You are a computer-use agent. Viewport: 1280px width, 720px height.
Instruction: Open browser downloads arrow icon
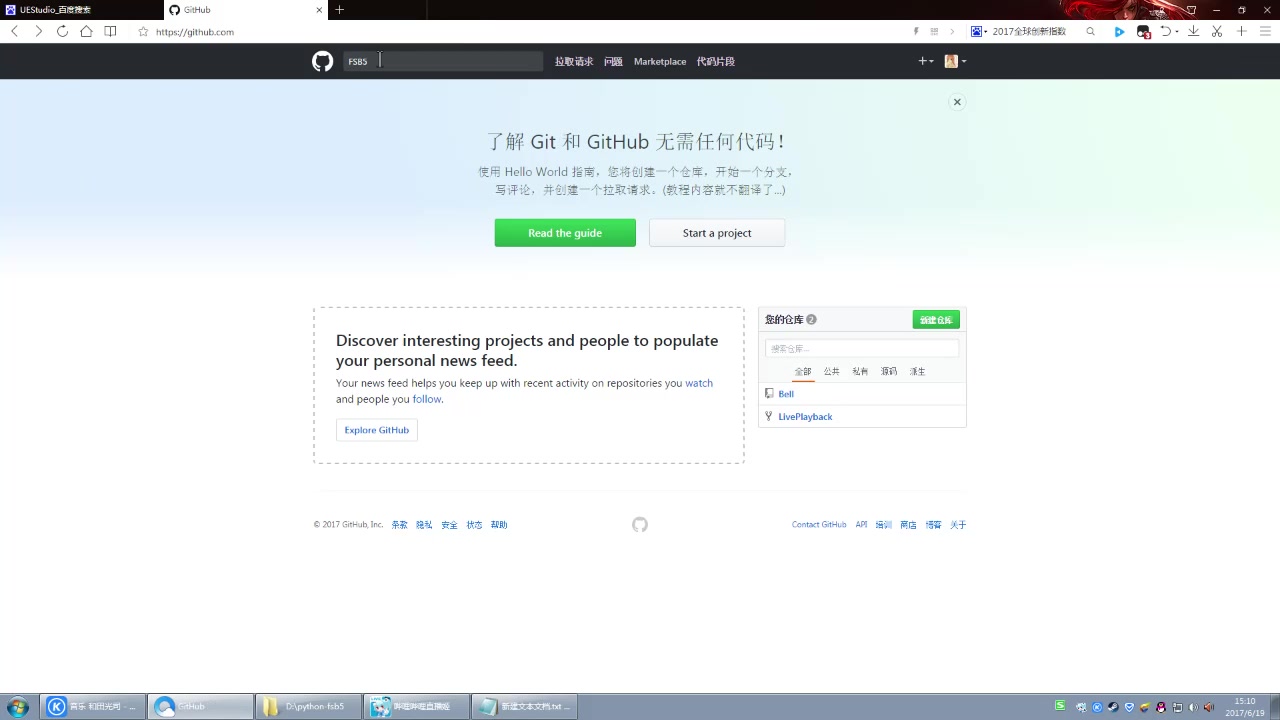click(x=1193, y=32)
